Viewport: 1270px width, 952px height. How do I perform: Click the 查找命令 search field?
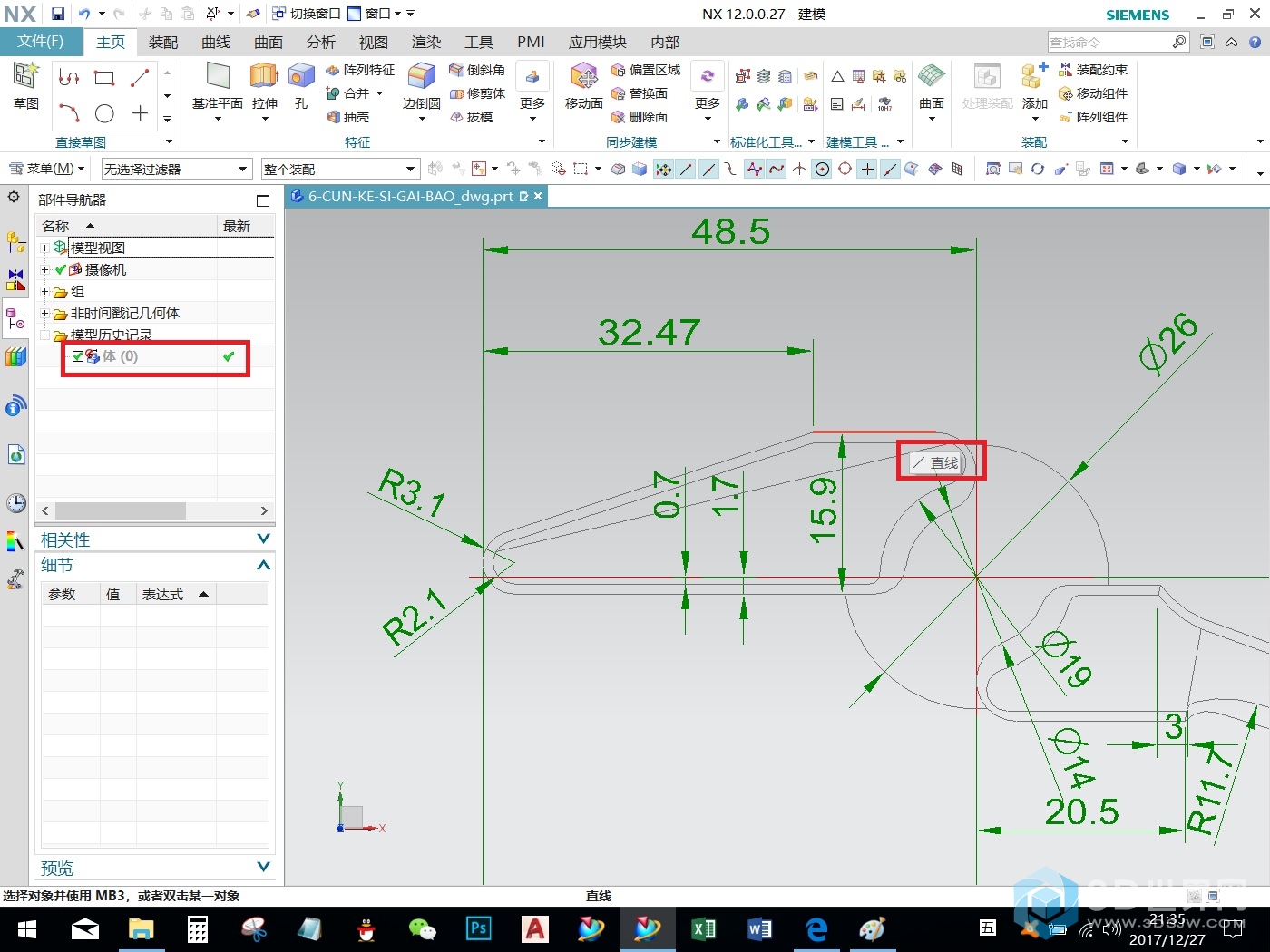click(x=1109, y=42)
